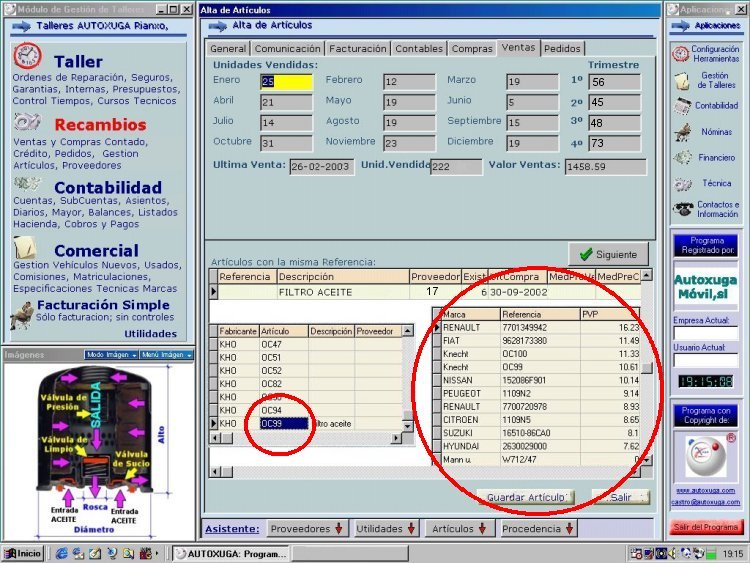Click the Taller heading
Screen dimensions: 750x563
[x=78, y=61]
